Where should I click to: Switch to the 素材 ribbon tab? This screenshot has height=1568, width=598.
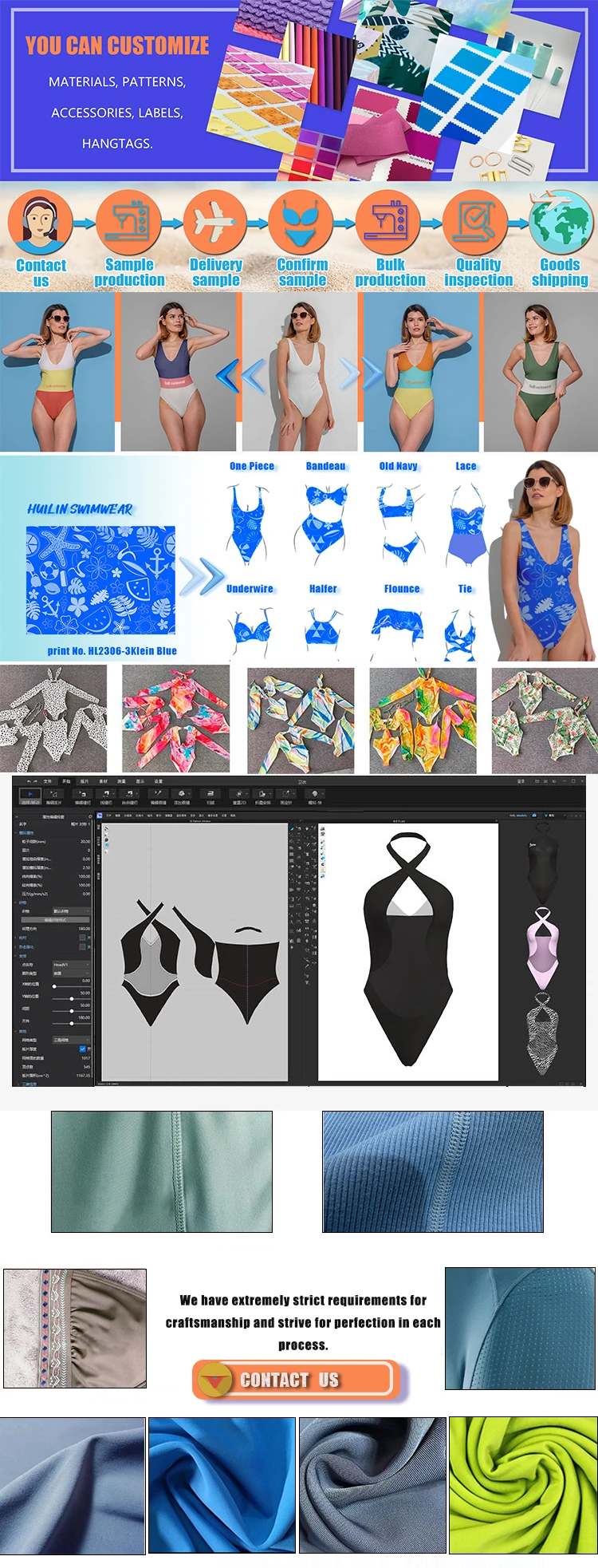[102, 781]
